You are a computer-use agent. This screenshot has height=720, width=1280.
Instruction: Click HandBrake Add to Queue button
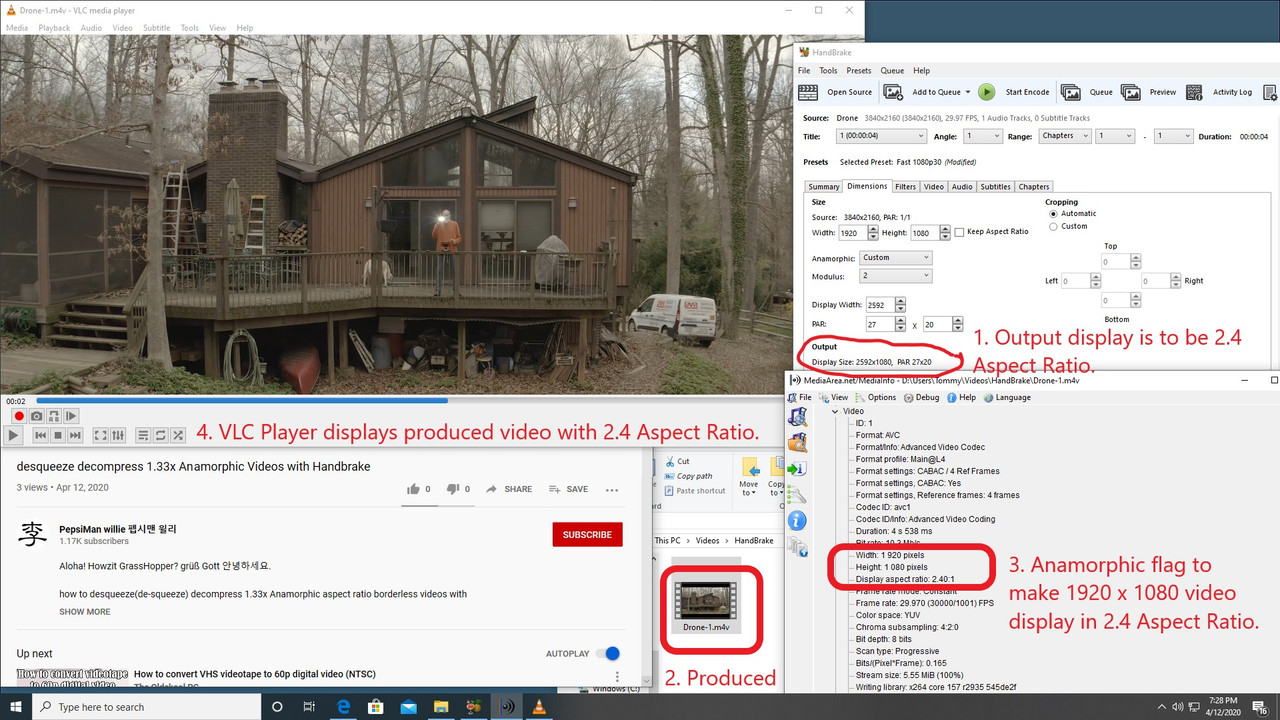[924, 92]
